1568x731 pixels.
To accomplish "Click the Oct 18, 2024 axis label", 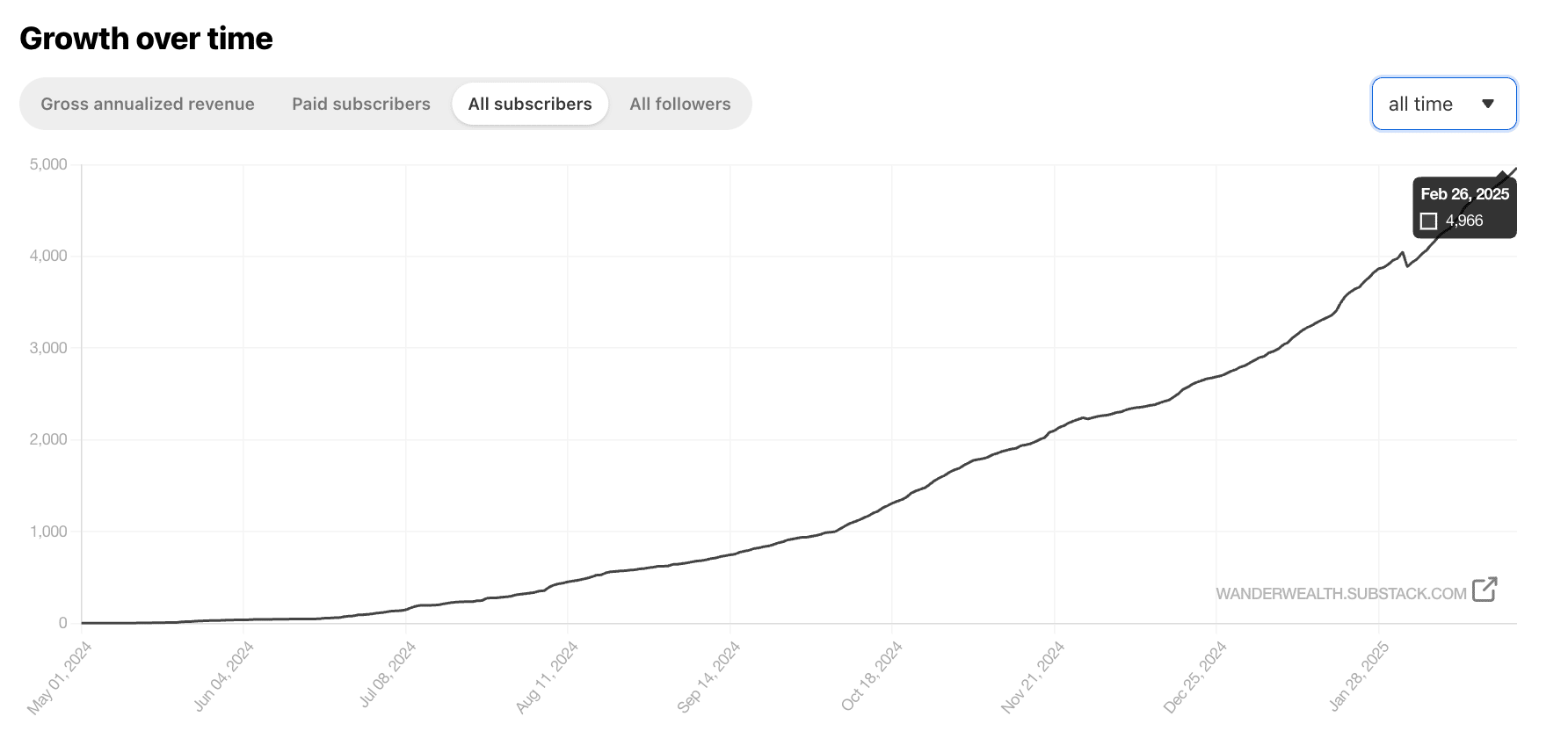I will pyautogui.click(x=872, y=676).
